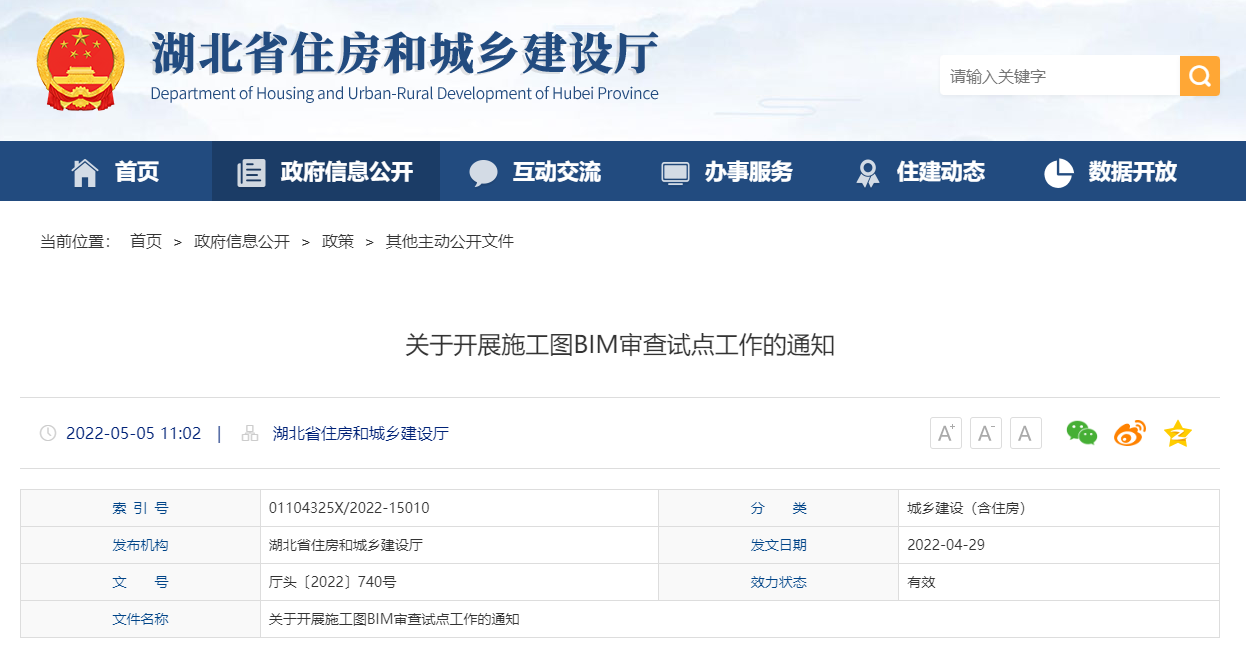Open the 数据开放 navigation menu
Image resolution: width=1246 pixels, height=659 pixels.
click(1133, 172)
